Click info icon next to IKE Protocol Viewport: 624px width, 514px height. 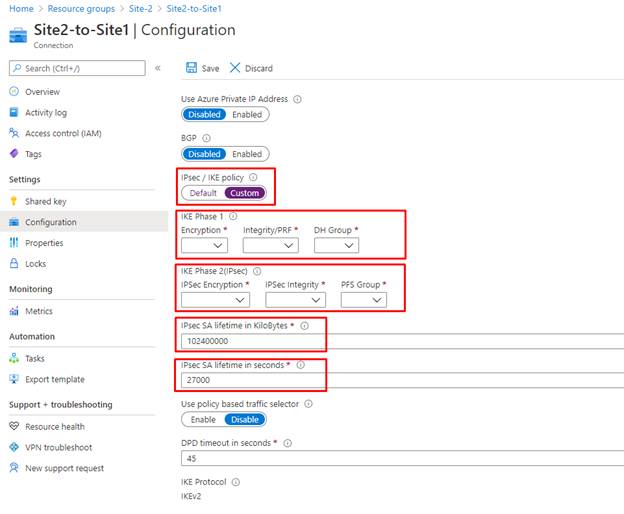click(x=236, y=482)
